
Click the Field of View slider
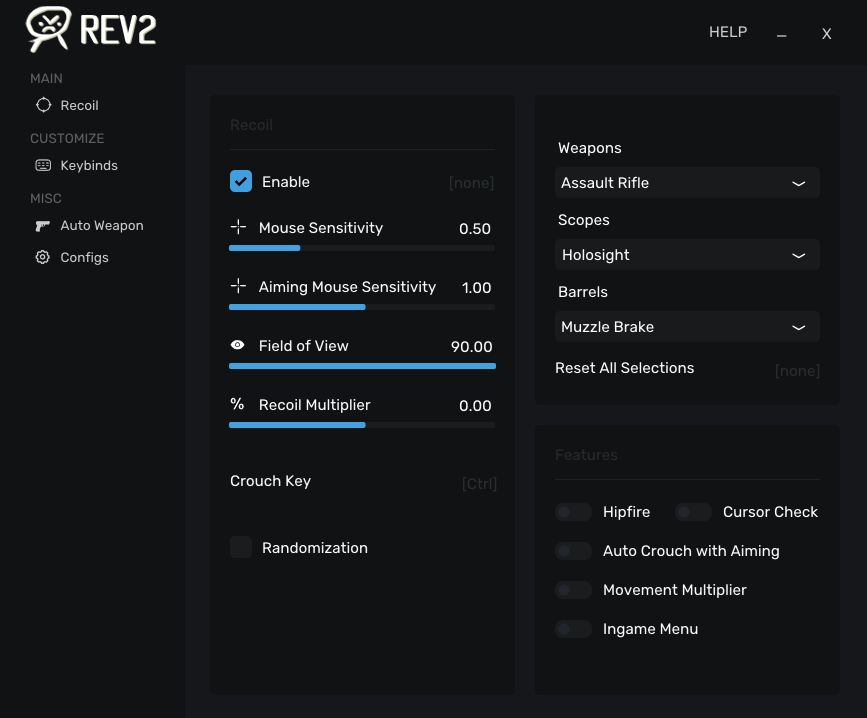pyautogui.click(x=362, y=366)
